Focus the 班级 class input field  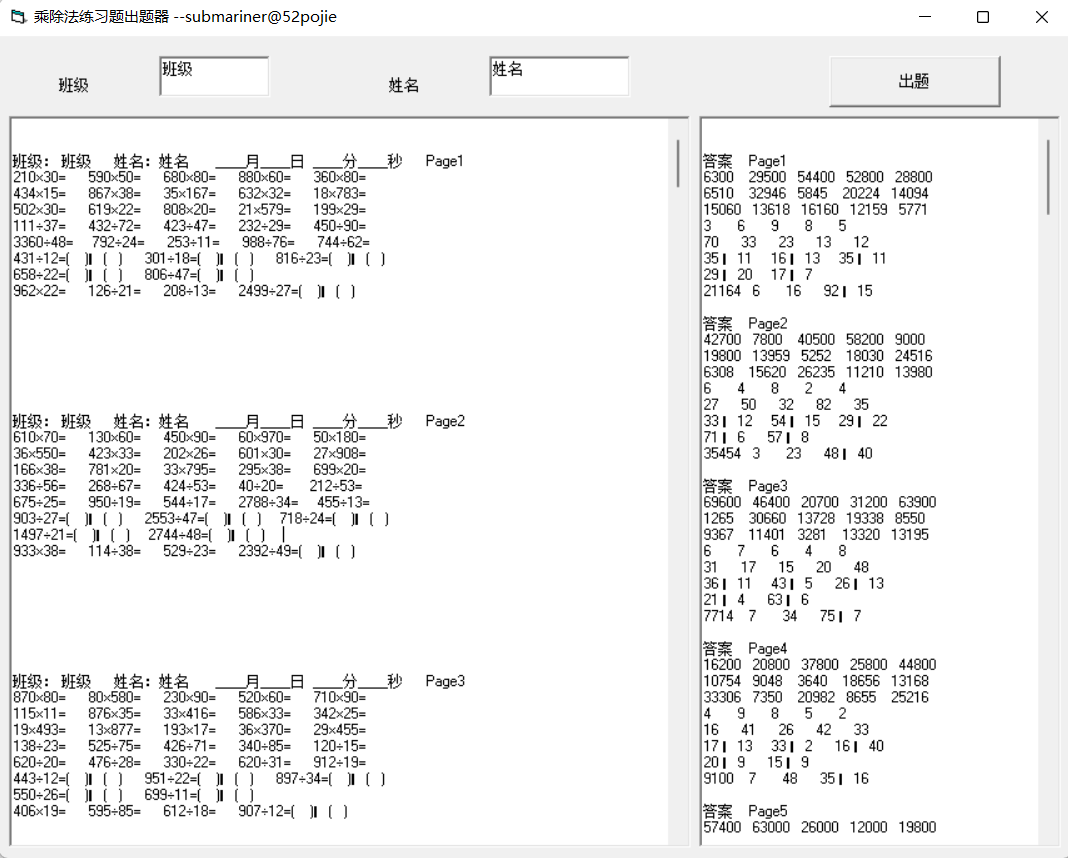click(214, 76)
